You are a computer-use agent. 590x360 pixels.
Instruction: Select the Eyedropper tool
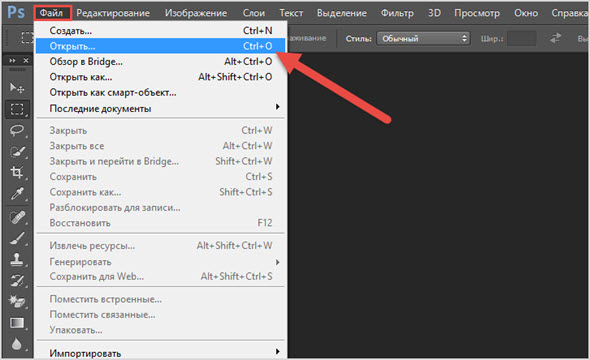pyautogui.click(x=17, y=194)
